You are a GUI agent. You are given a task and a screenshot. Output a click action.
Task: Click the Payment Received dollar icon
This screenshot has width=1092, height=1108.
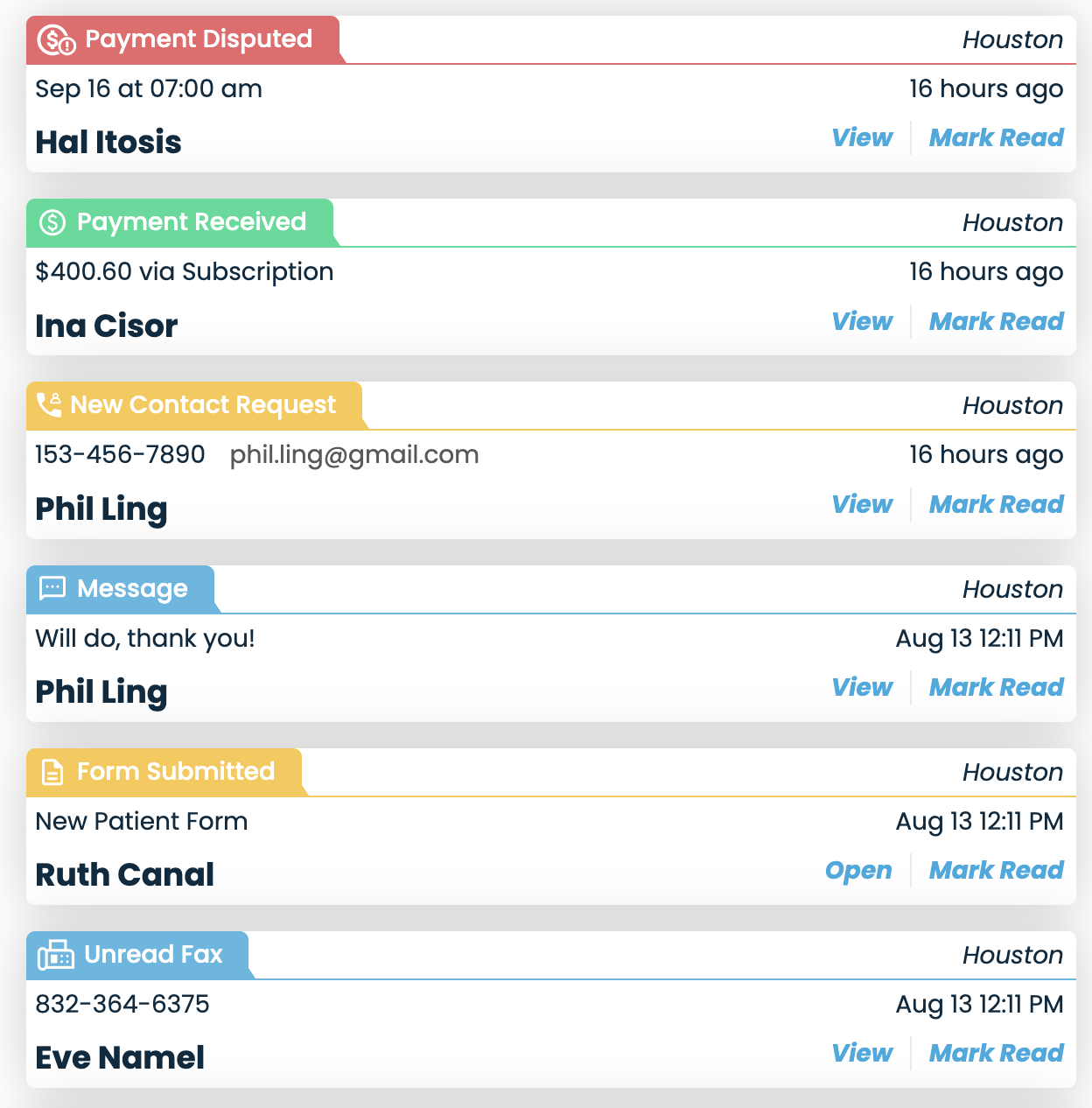click(52, 222)
